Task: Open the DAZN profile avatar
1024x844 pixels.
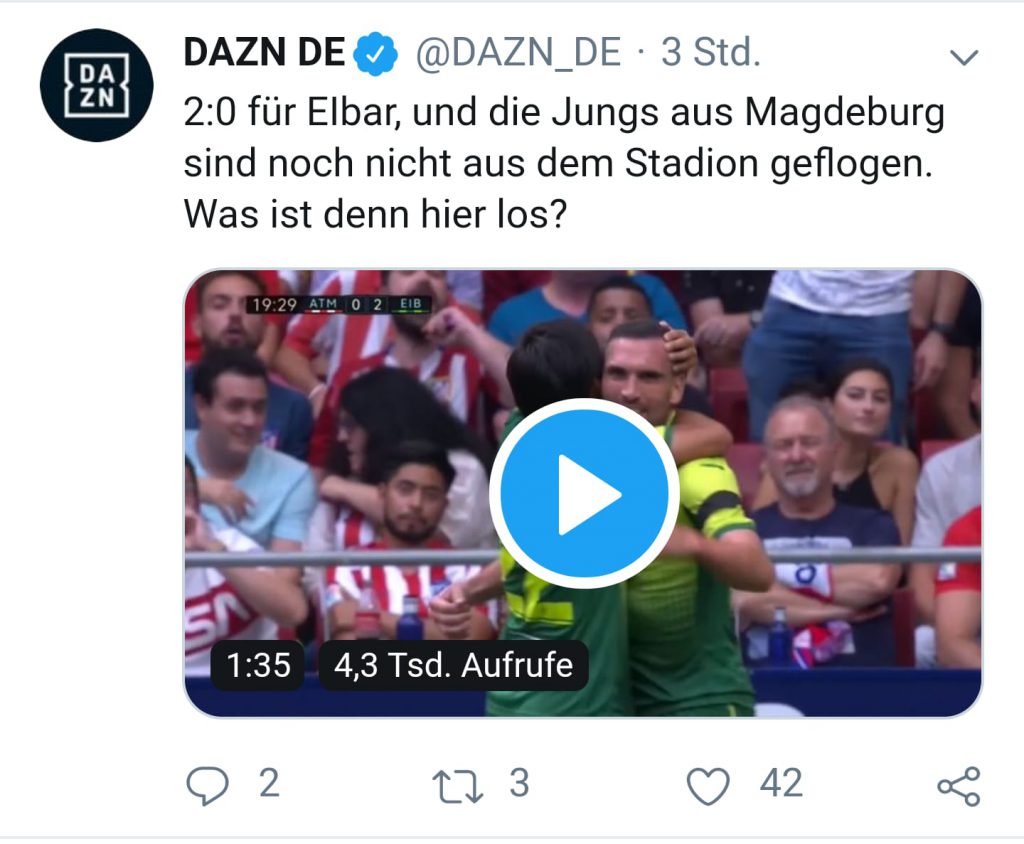Action: pyautogui.click(x=97, y=85)
